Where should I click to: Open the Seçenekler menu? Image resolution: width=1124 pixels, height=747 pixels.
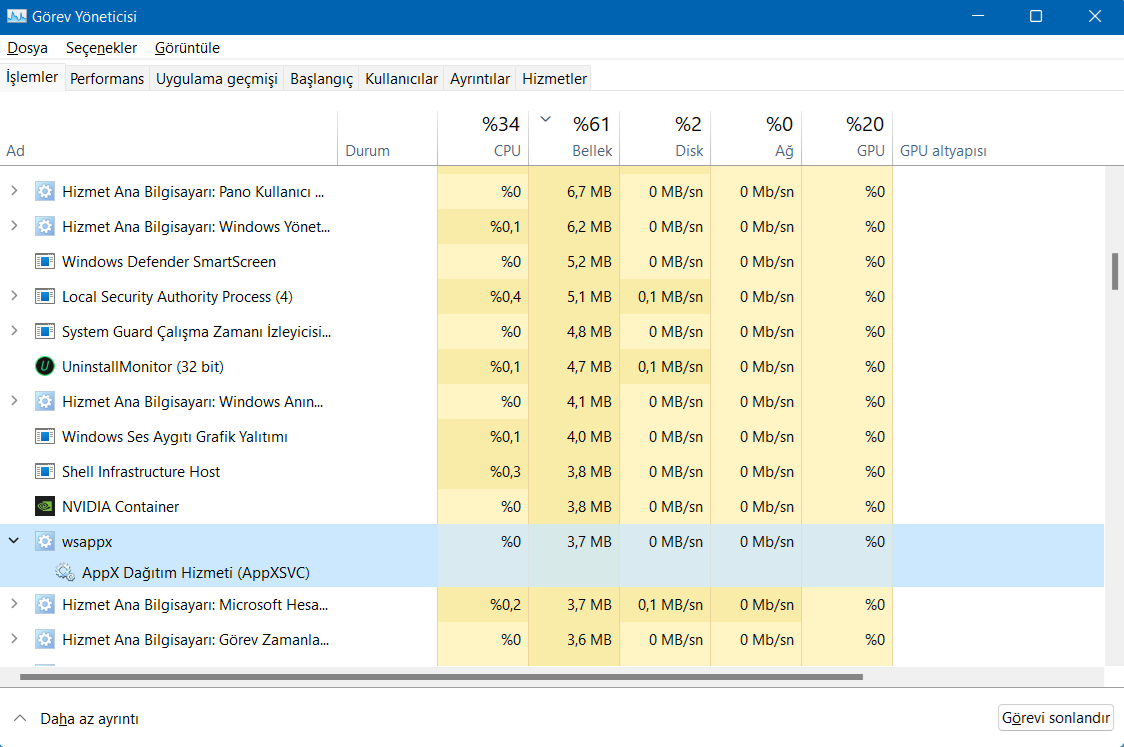point(101,48)
